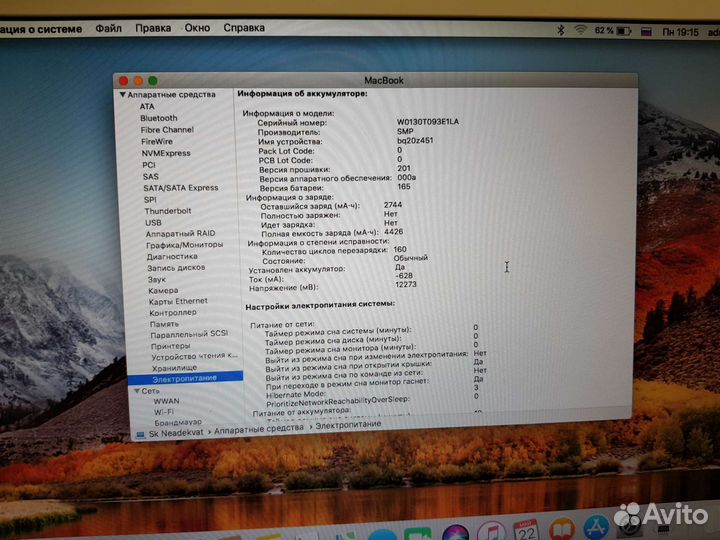Viewport: 720px width, 540px height.
Task: Open App Store from the Dock
Action: tap(596, 527)
